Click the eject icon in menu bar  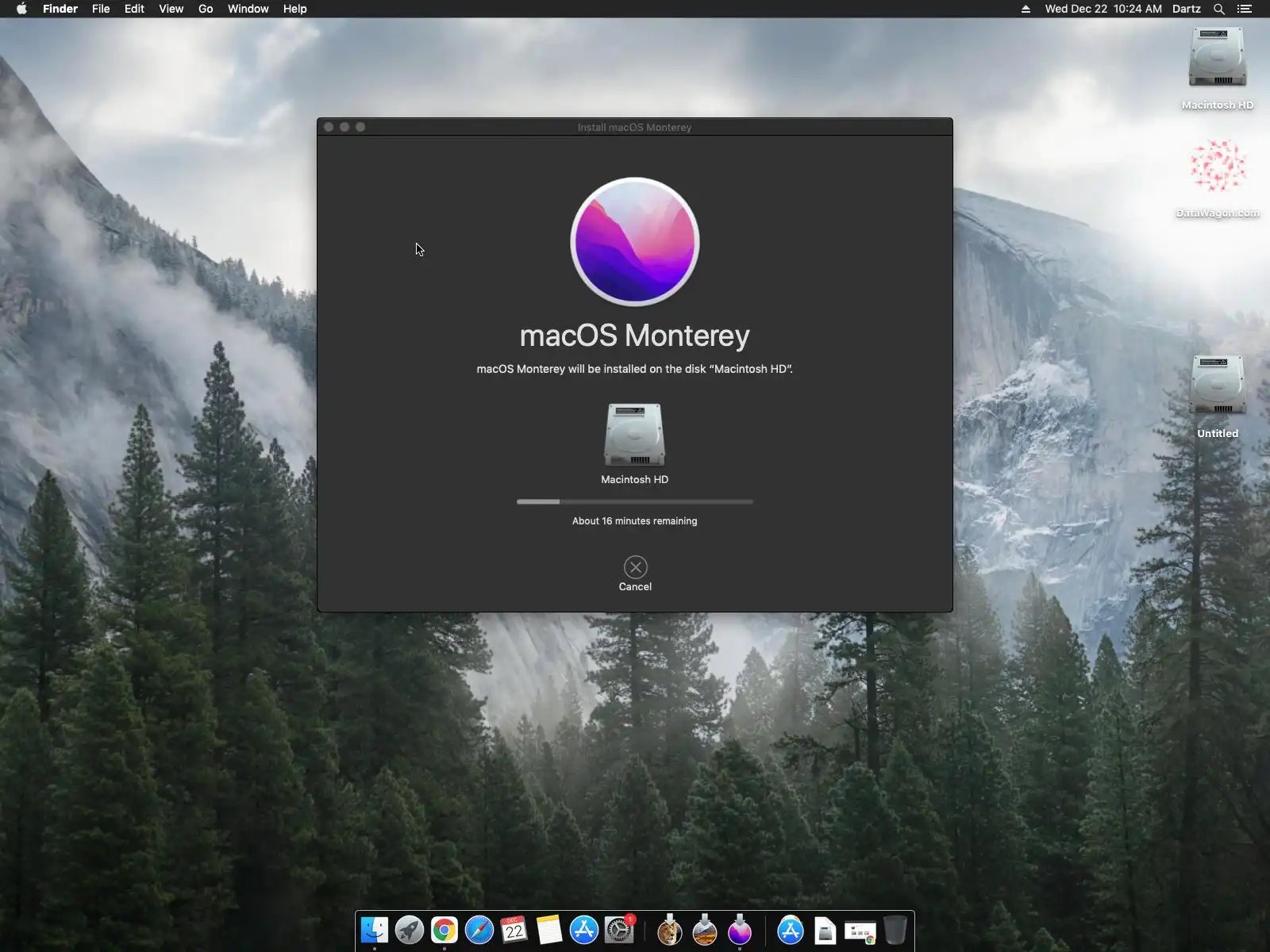[x=1026, y=9]
